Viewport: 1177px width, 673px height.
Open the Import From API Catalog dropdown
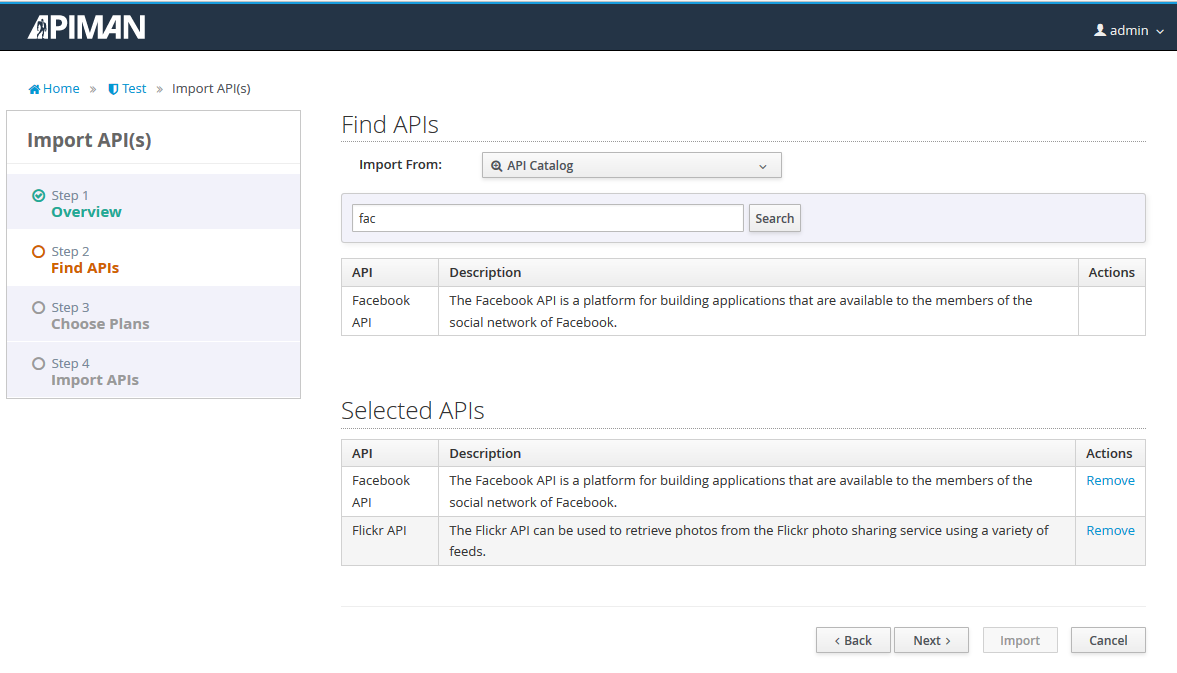[631, 165]
